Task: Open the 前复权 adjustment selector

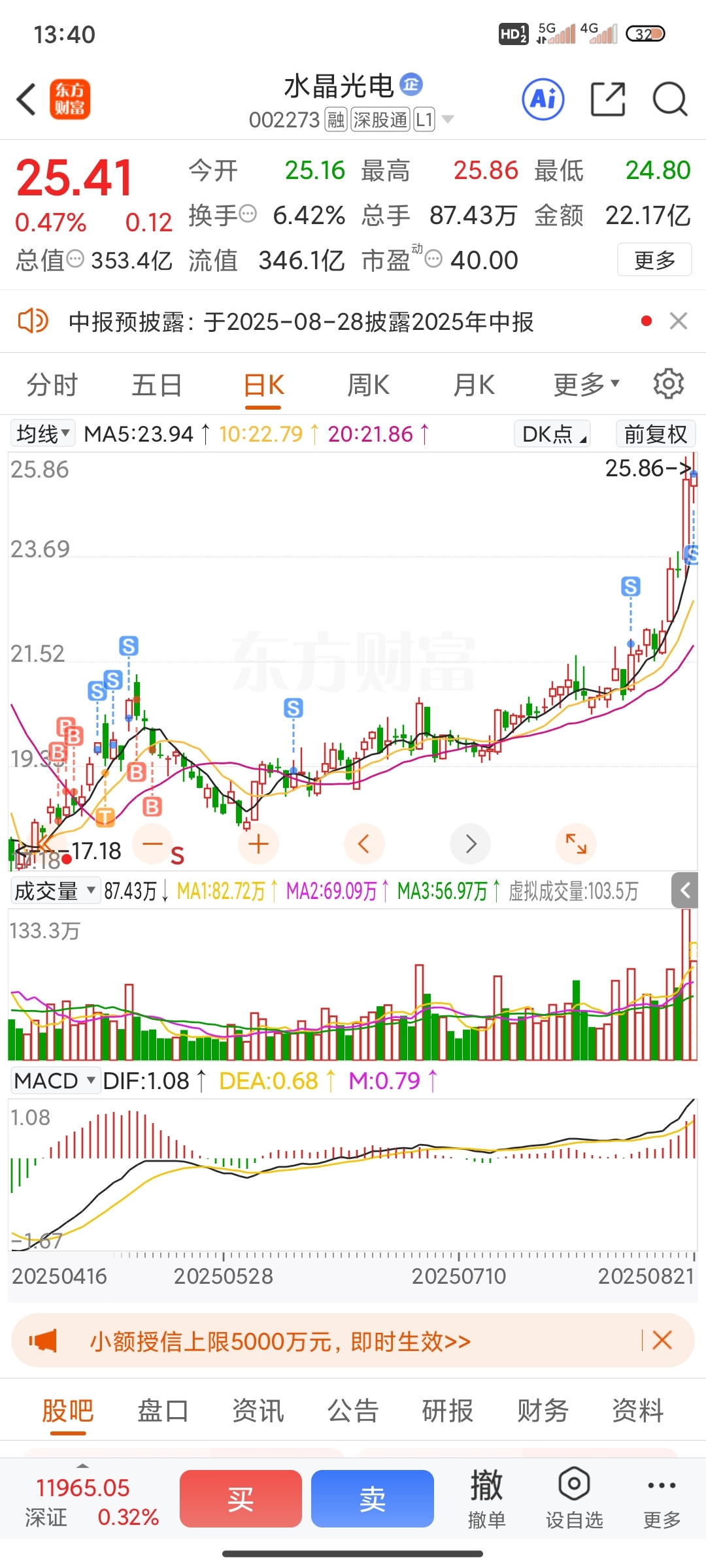Action: (655, 434)
